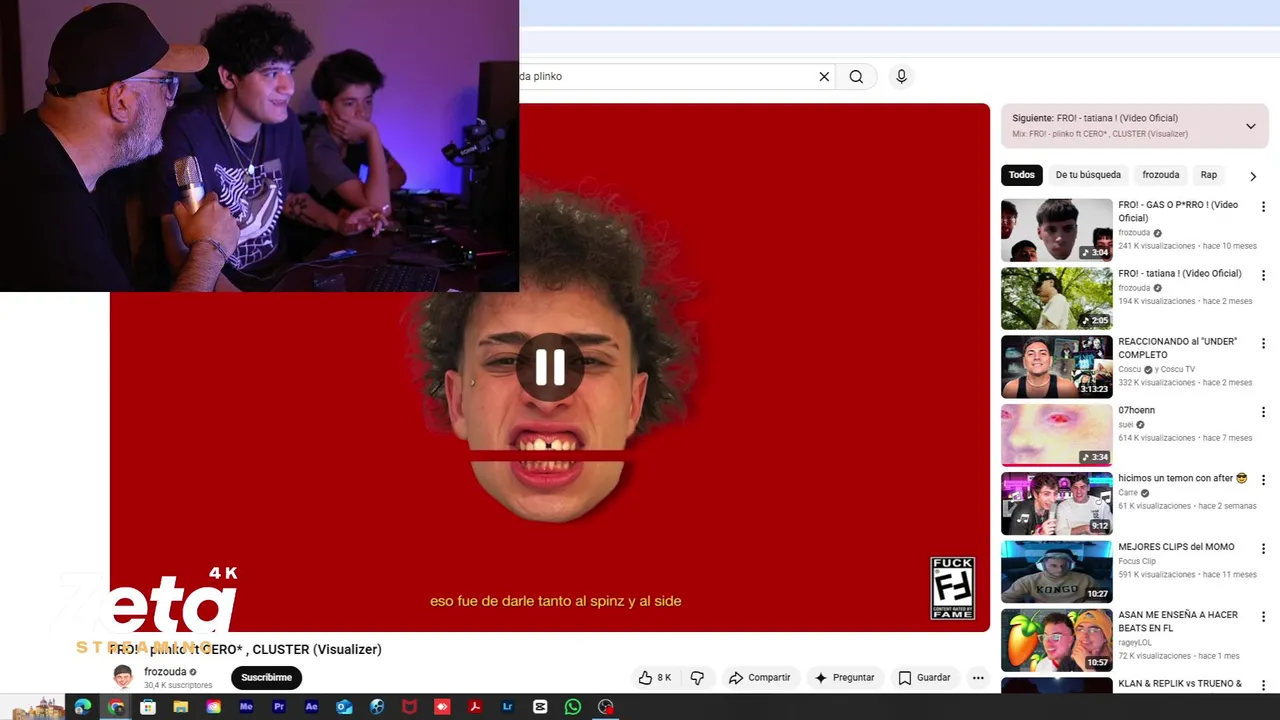This screenshot has width=1280, height=720.
Task: Click suei channel name
Action: click(x=1126, y=424)
